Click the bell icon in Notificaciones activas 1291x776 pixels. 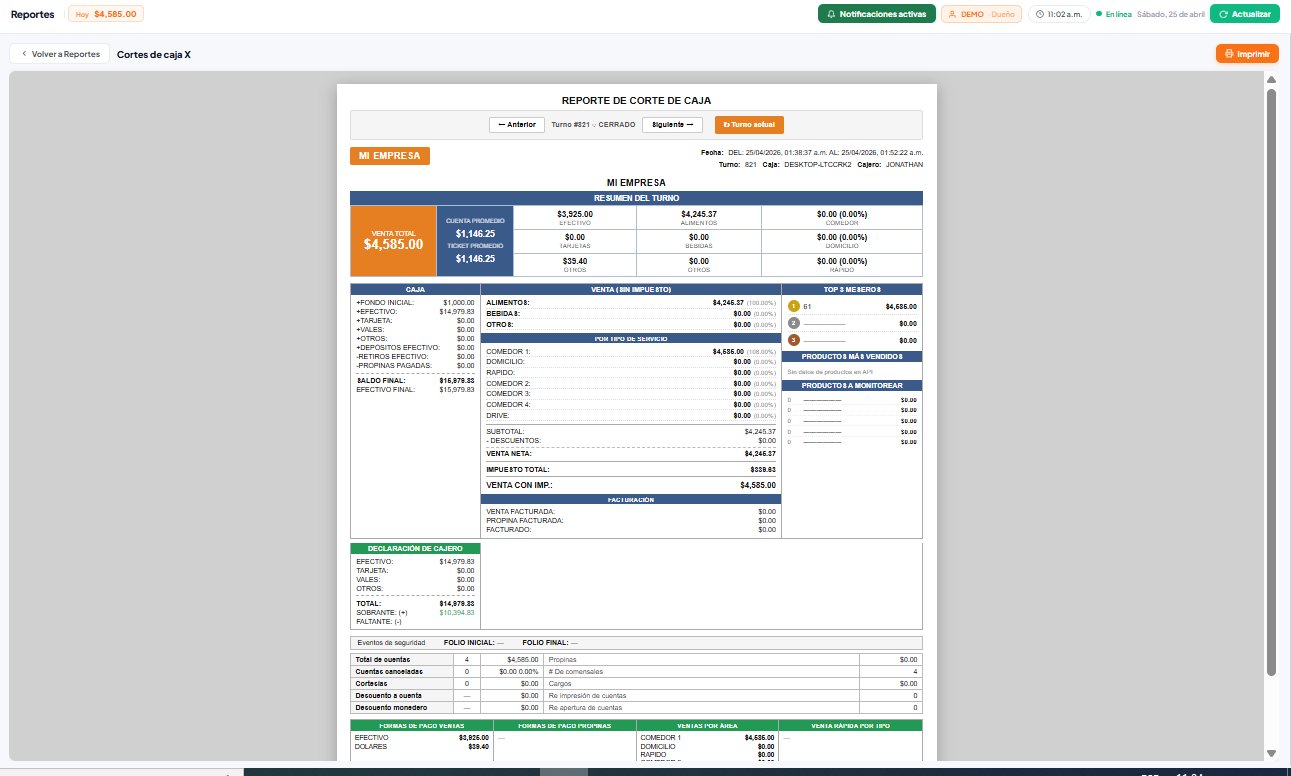(831, 14)
